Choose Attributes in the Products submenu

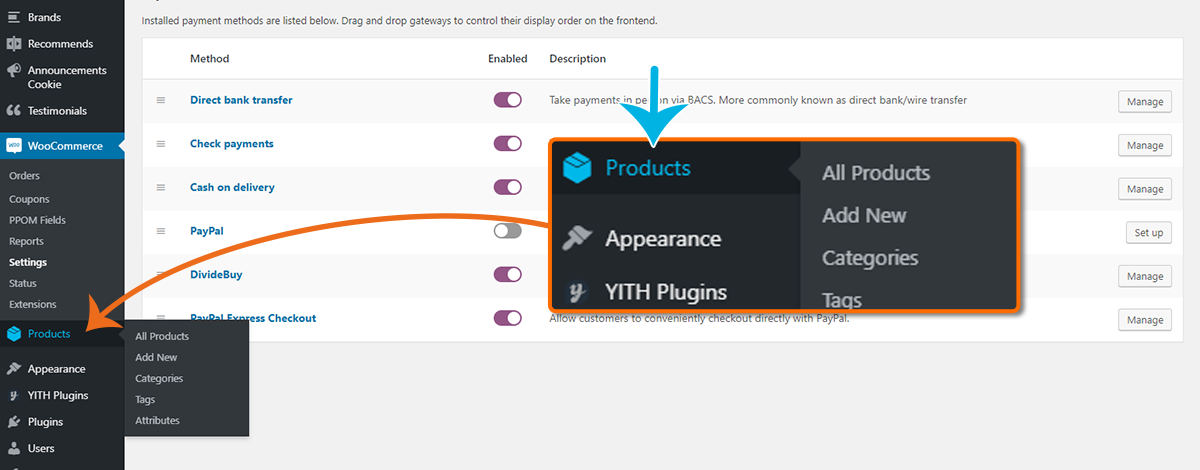pyautogui.click(x=157, y=420)
